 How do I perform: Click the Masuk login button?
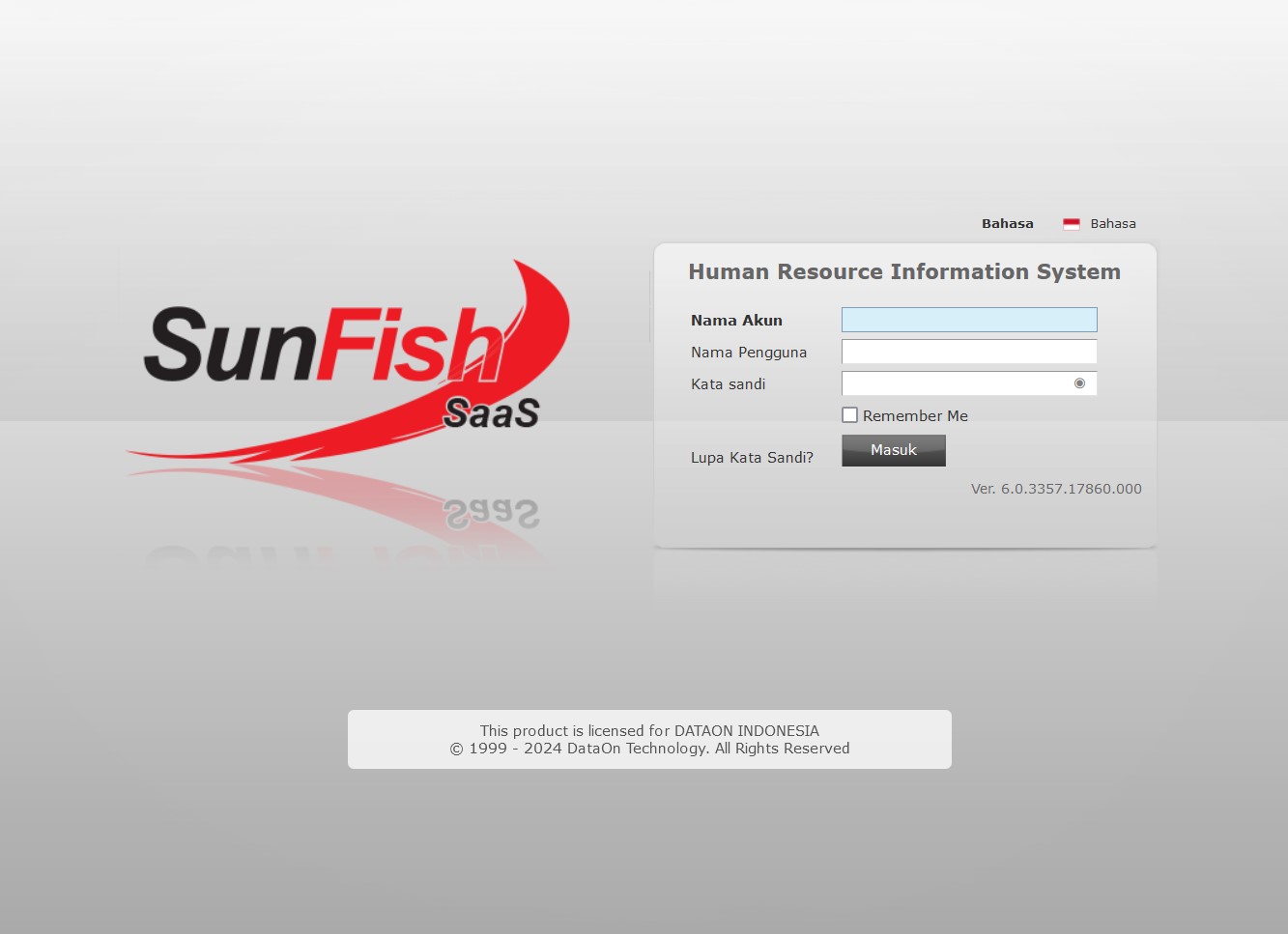click(x=894, y=450)
